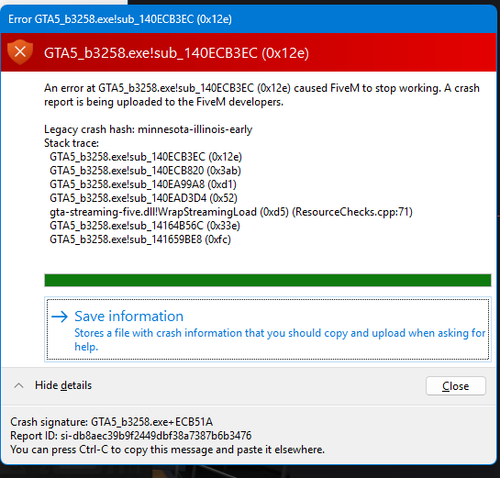500x478 pixels.
Task: Click the Crash signature line
Action: coord(111,422)
